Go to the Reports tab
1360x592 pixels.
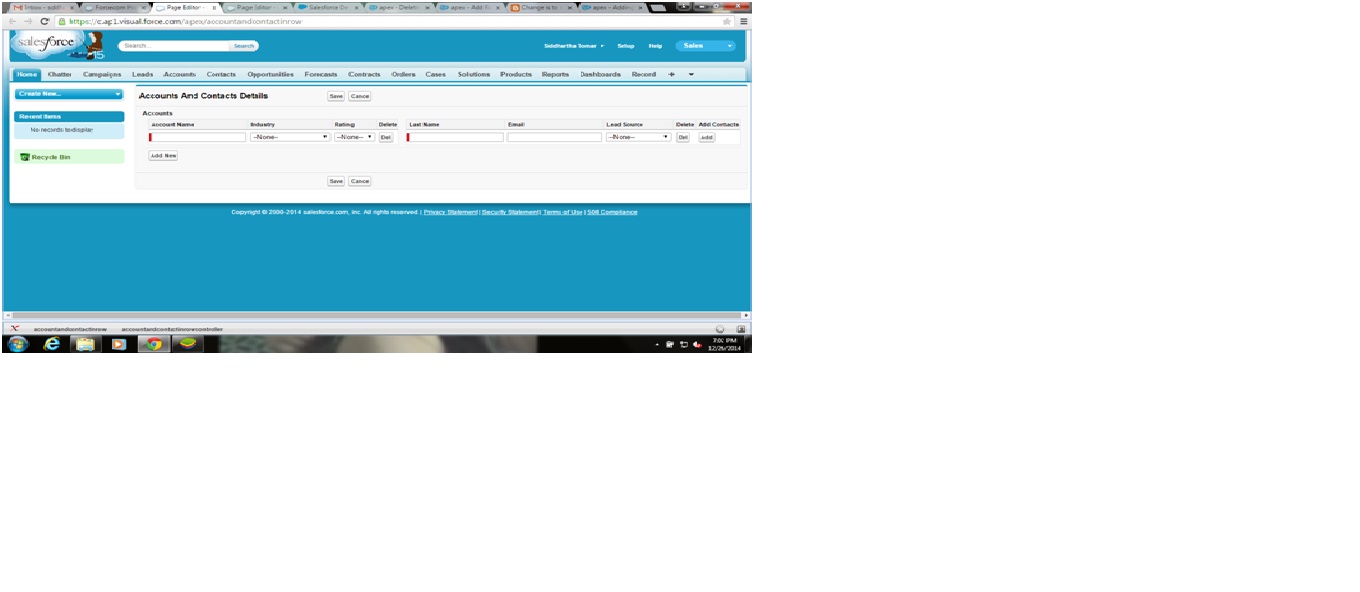point(555,74)
